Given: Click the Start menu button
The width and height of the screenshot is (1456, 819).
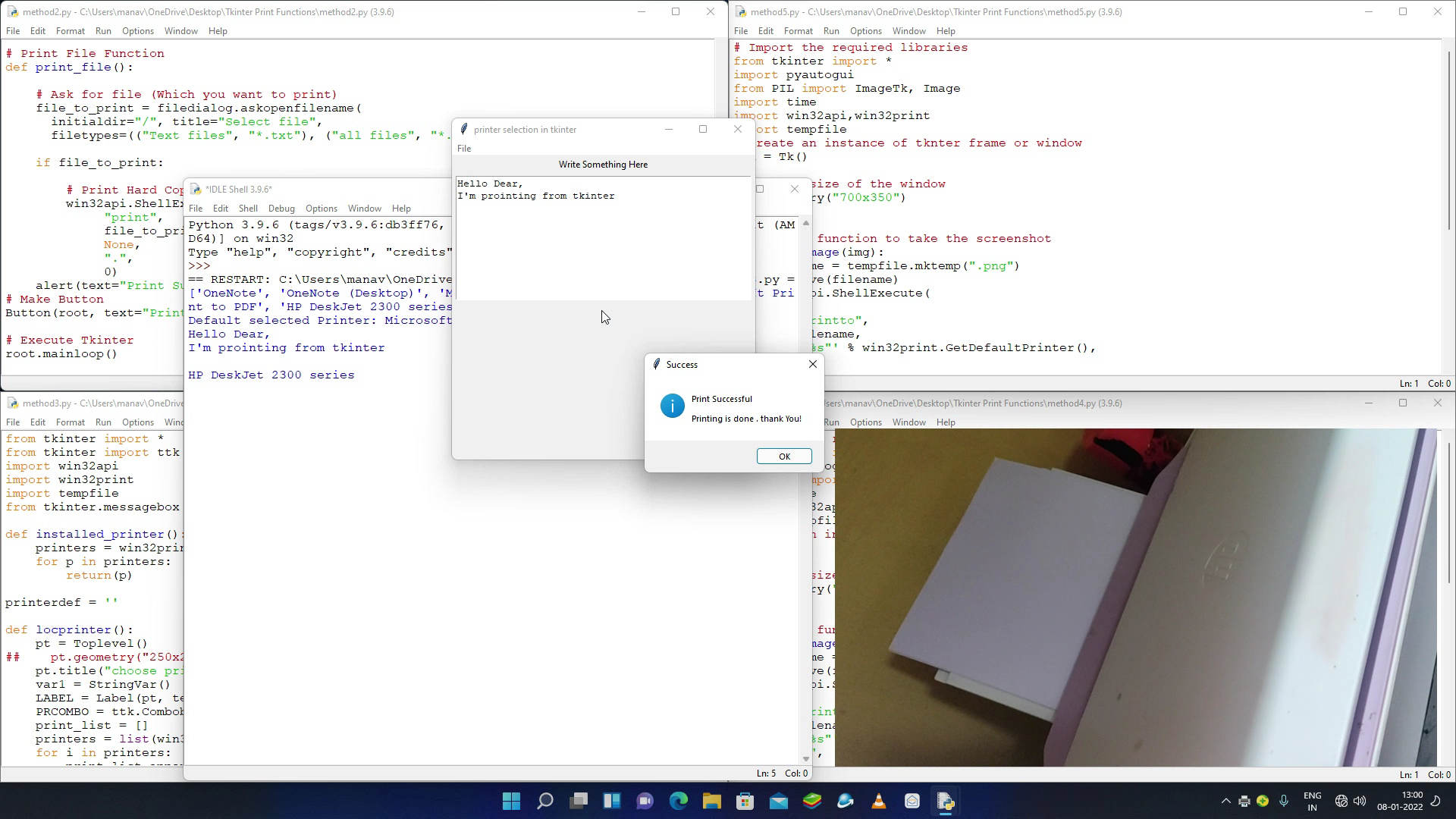Looking at the screenshot, I should tap(511, 802).
